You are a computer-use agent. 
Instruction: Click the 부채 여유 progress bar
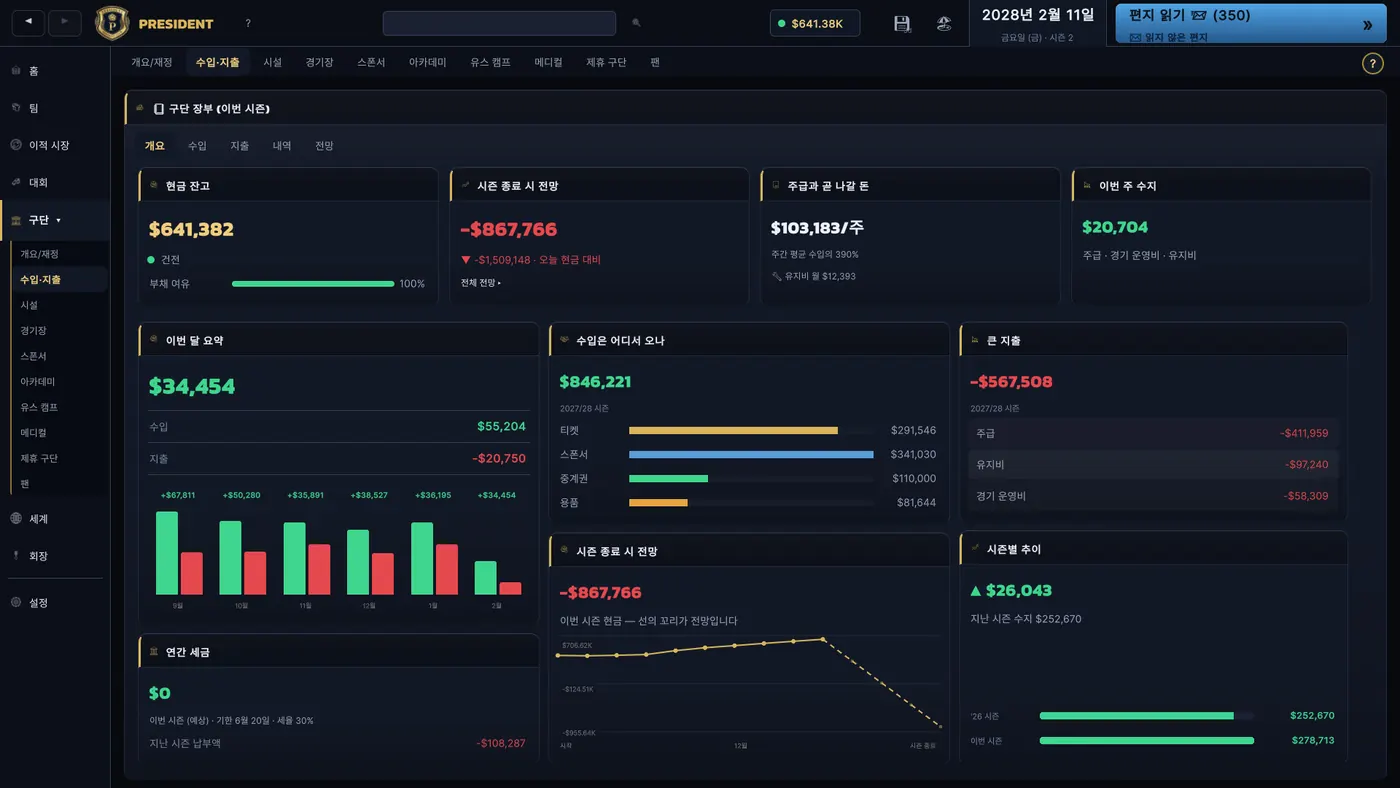pos(313,284)
